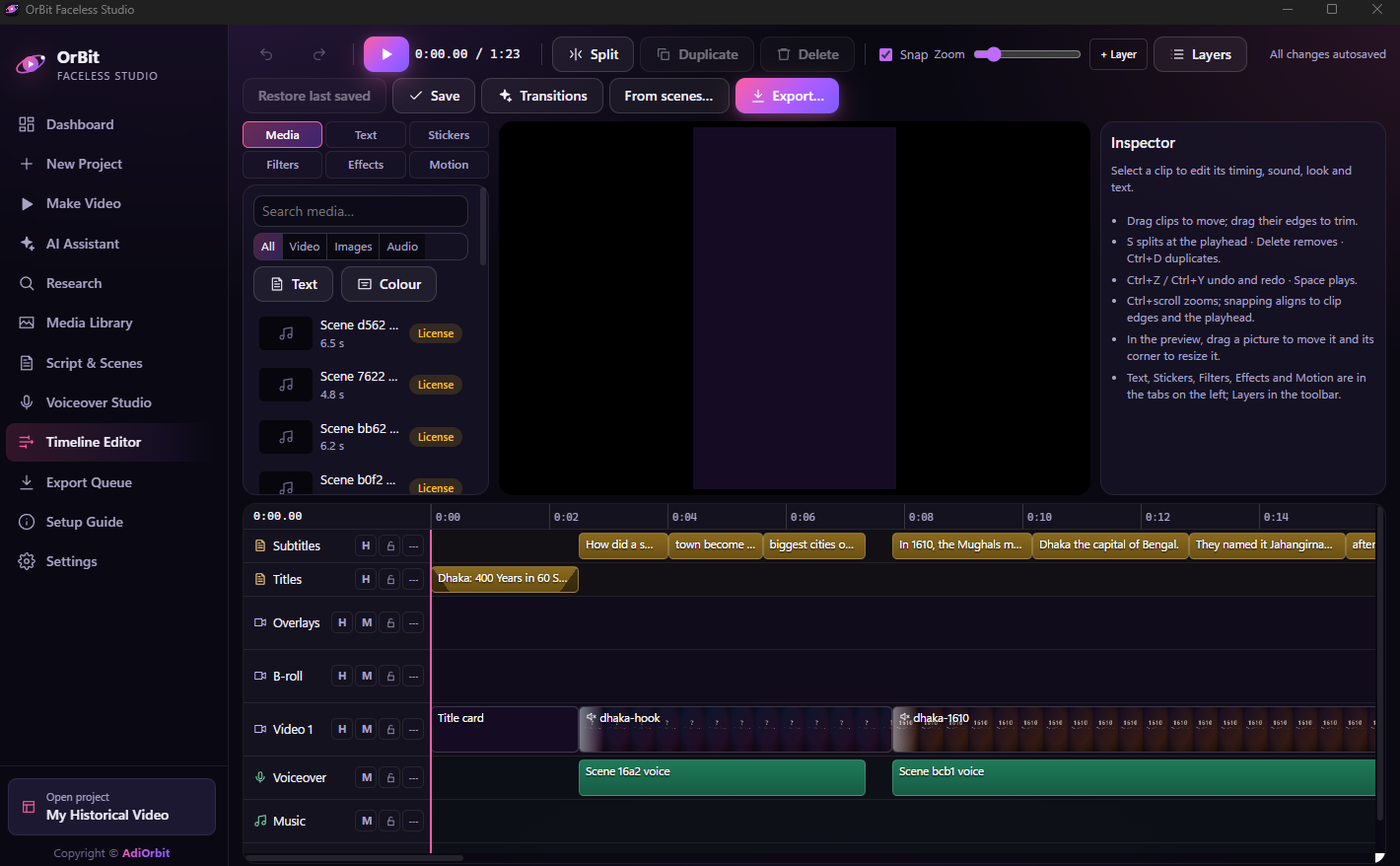Lock the Voiceover track
Viewport: 1400px width, 866px height.
[x=390, y=777]
